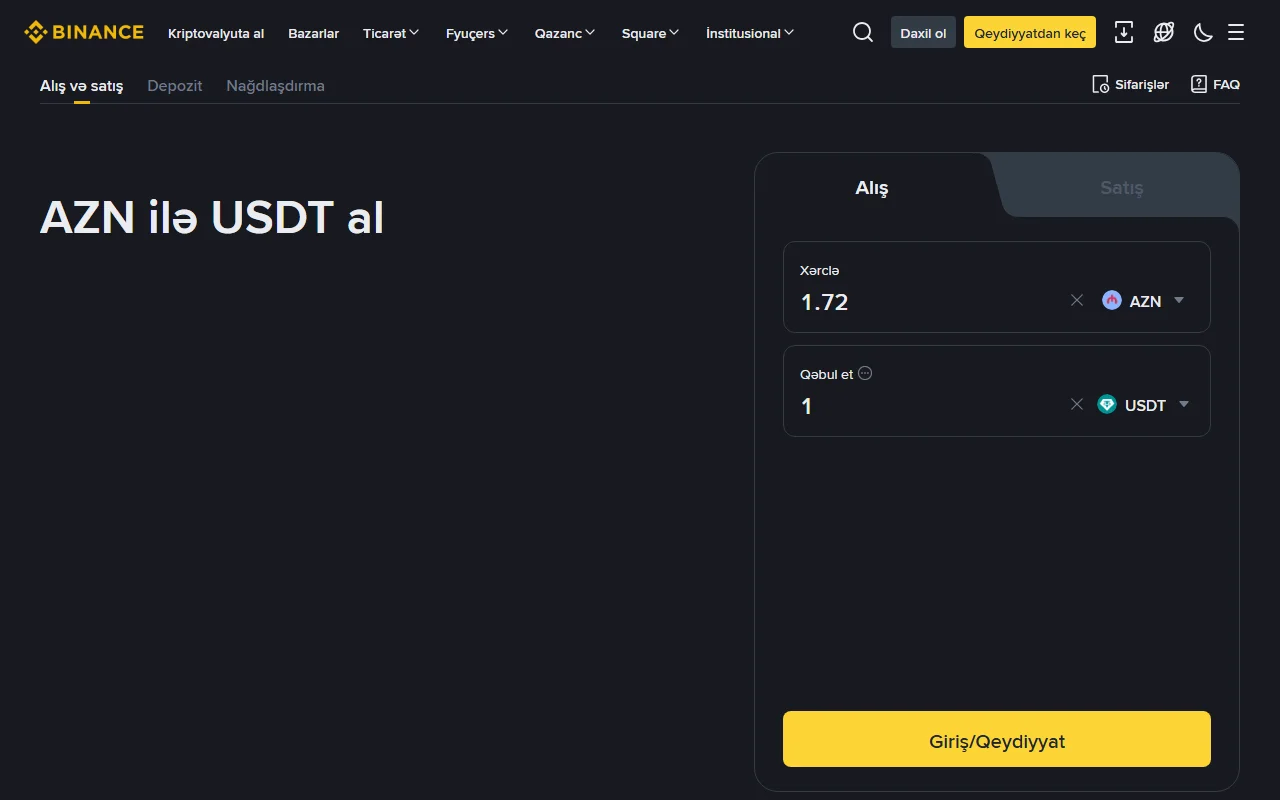Switch to the Alış tab
The height and width of the screenshot is (800, 1280).
pos(872,187)
